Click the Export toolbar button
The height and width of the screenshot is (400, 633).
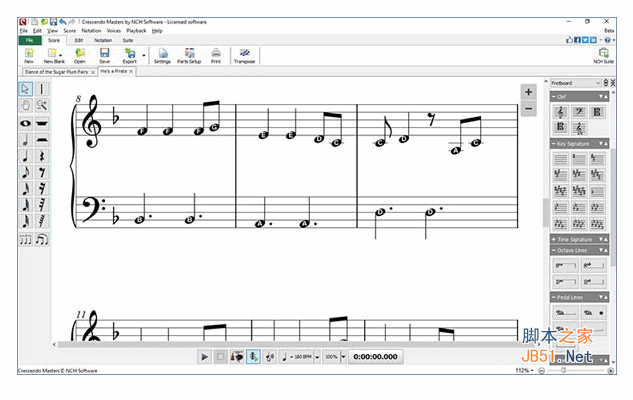[130, 56]
